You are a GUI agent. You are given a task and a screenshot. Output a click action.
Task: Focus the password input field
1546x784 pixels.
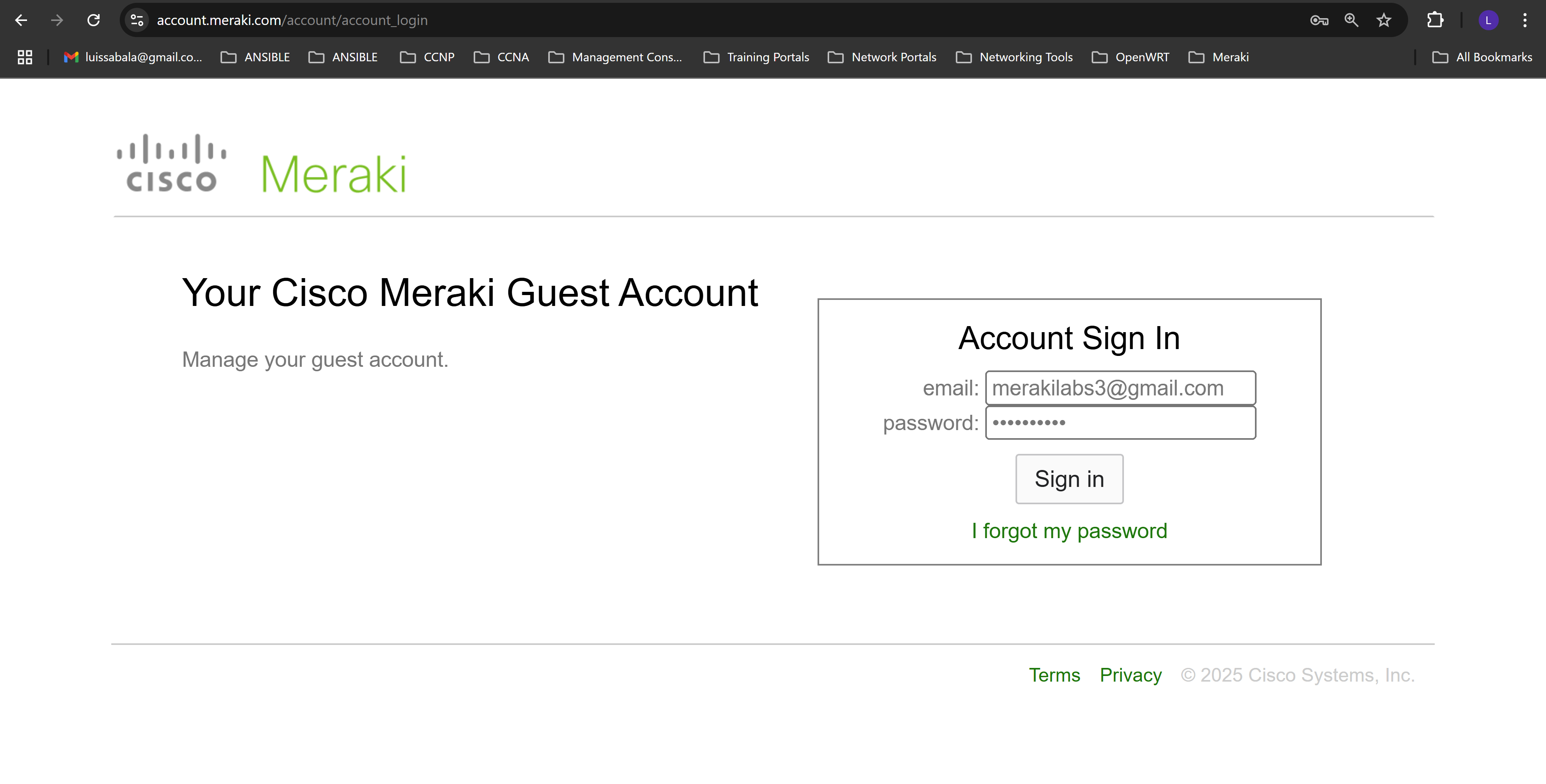[x=1120, y=422]
